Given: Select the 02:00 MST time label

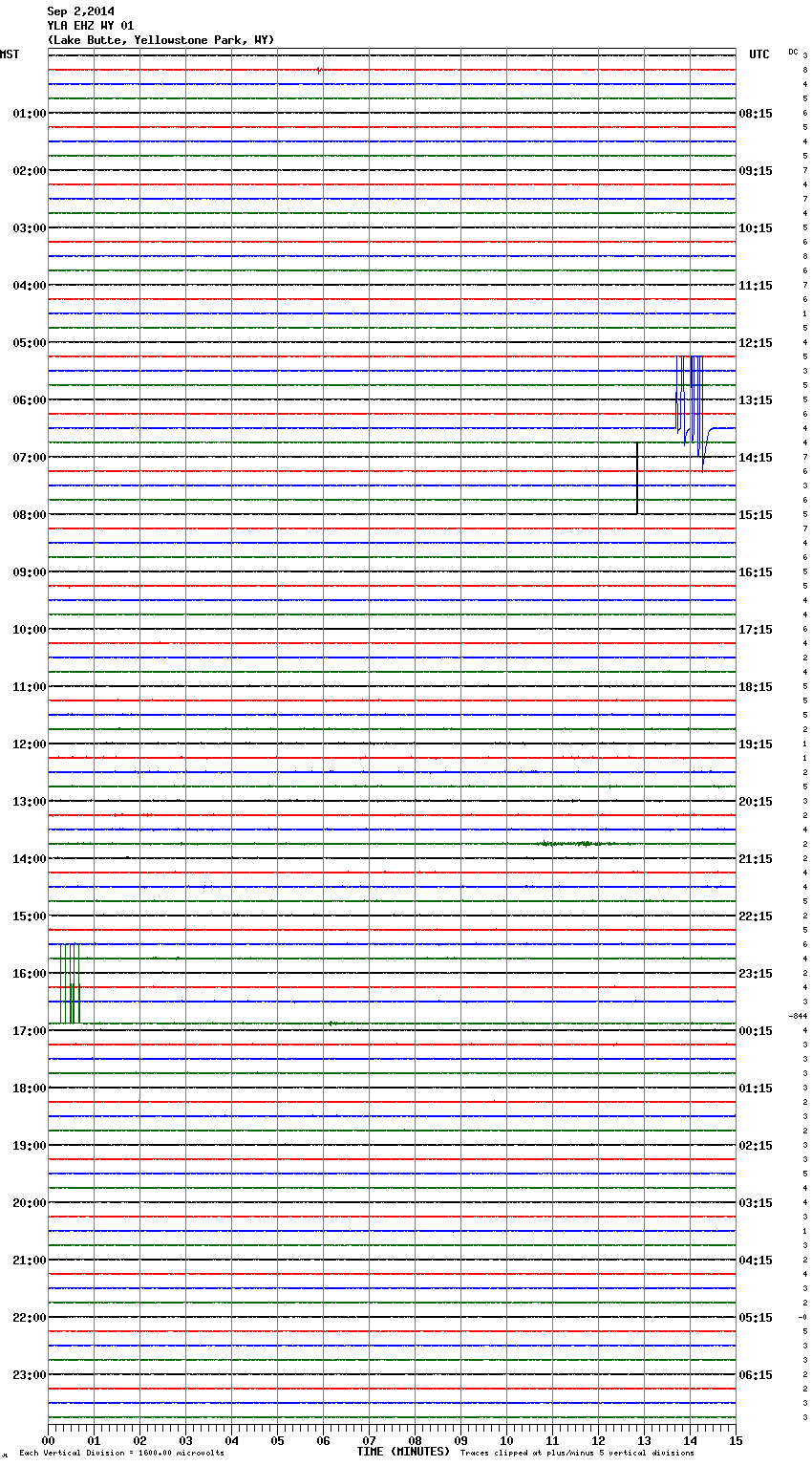Looking at the screenshot, I should point(30,171).
